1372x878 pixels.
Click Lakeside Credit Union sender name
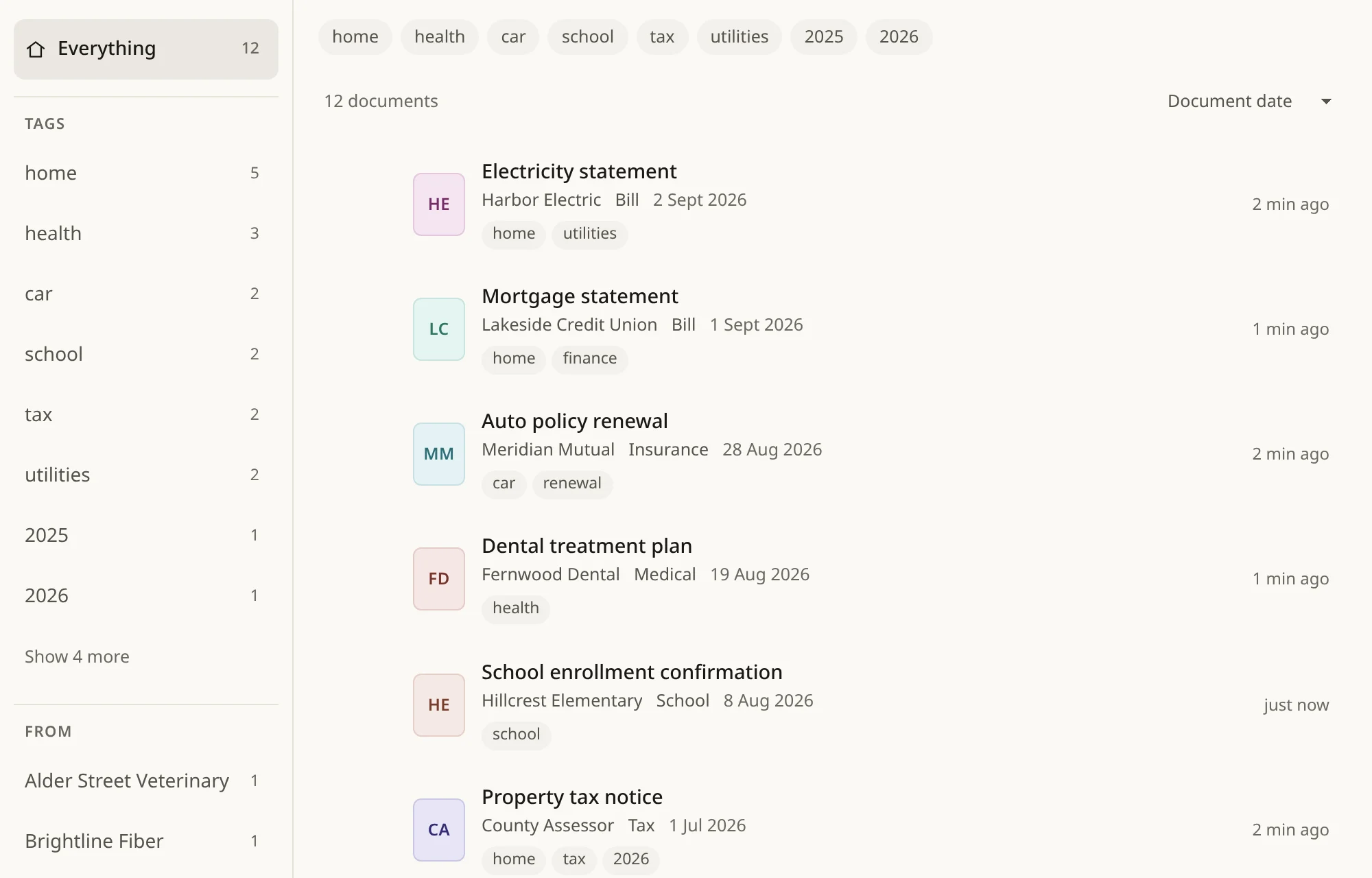tap(569, 325)
